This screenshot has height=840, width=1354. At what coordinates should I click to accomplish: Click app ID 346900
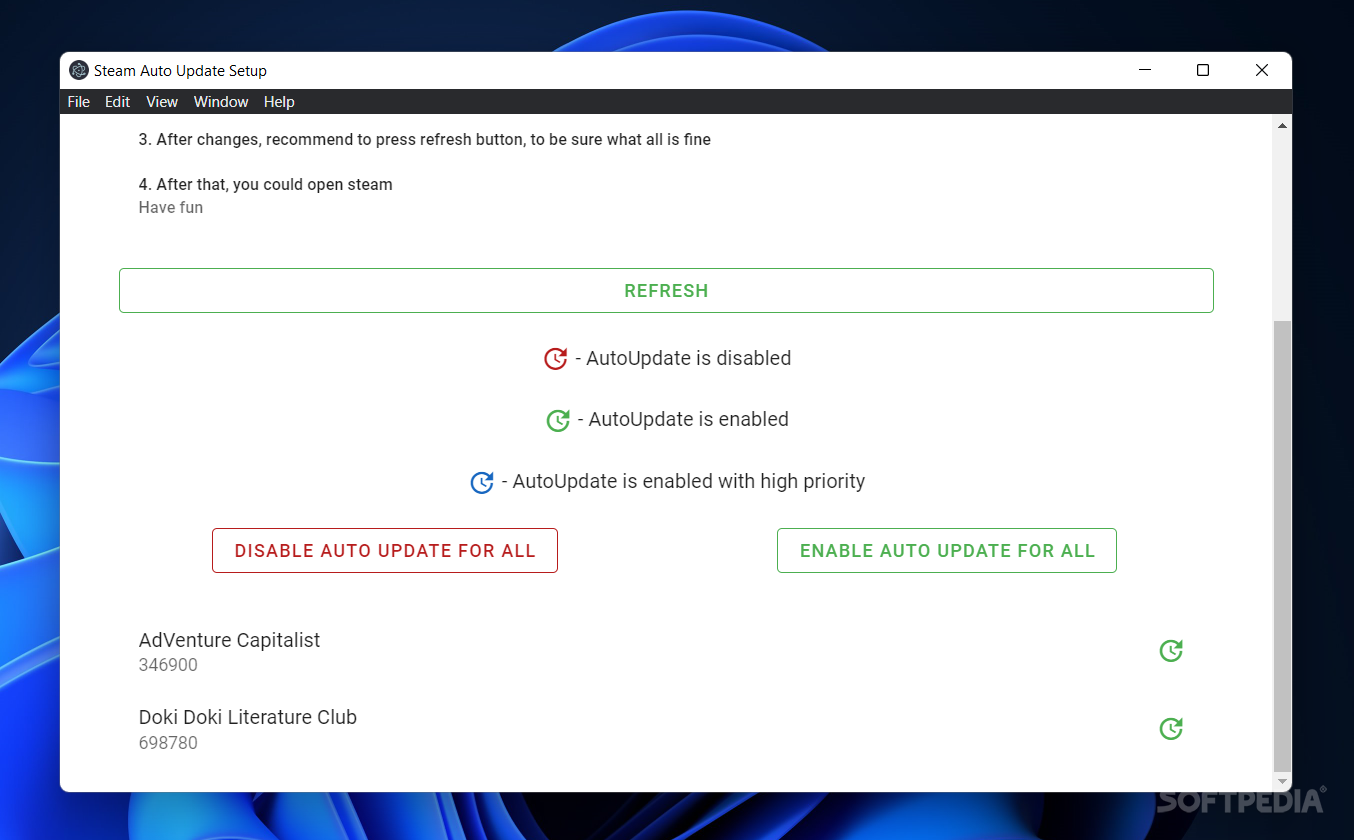[168, 665]
